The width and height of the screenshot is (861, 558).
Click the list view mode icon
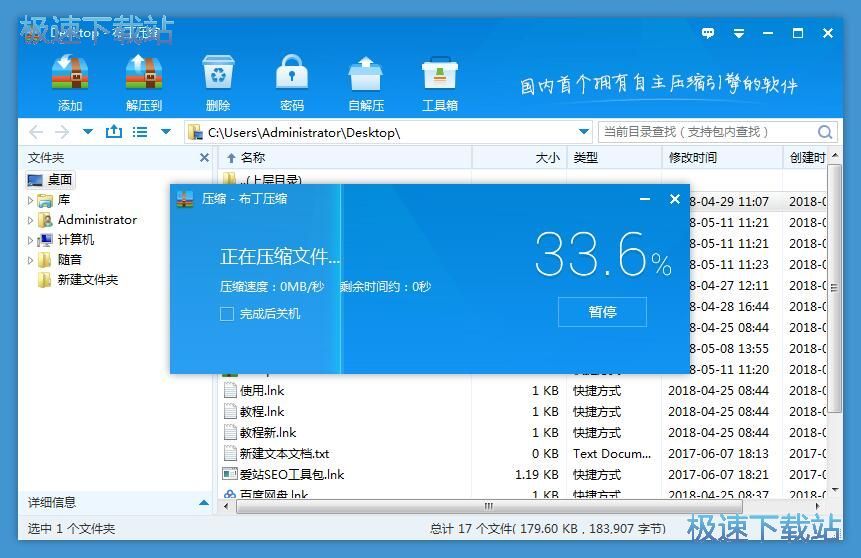pos(140,132)
